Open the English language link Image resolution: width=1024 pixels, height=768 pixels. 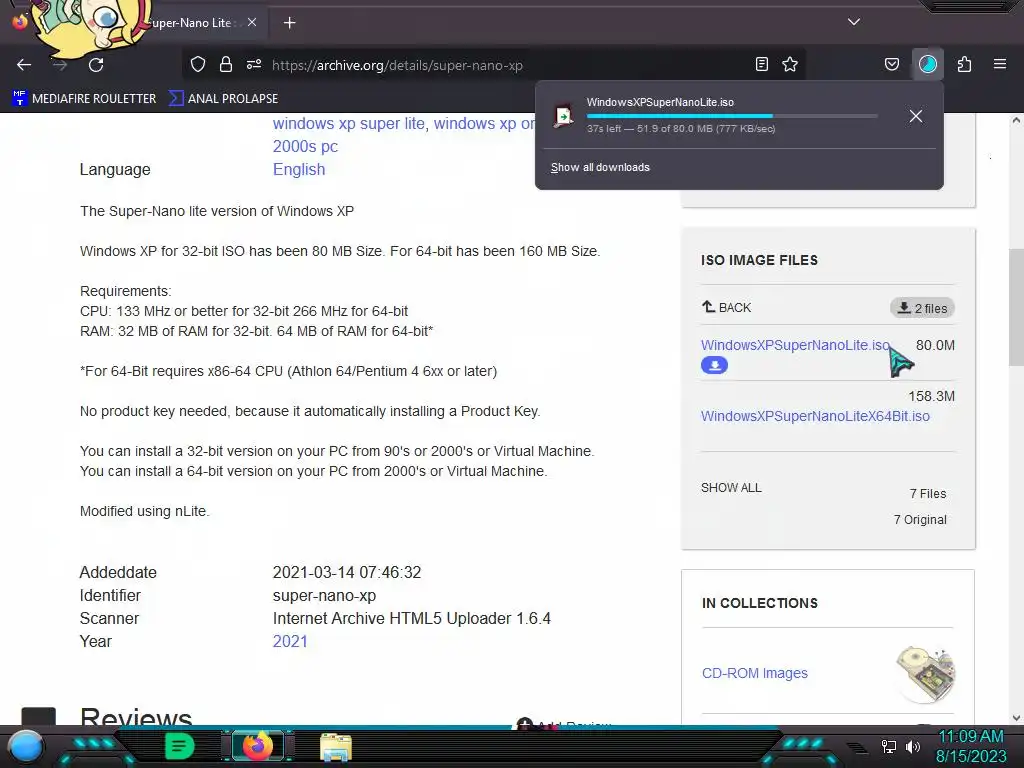pyautogui.click(x=298, y=169)
